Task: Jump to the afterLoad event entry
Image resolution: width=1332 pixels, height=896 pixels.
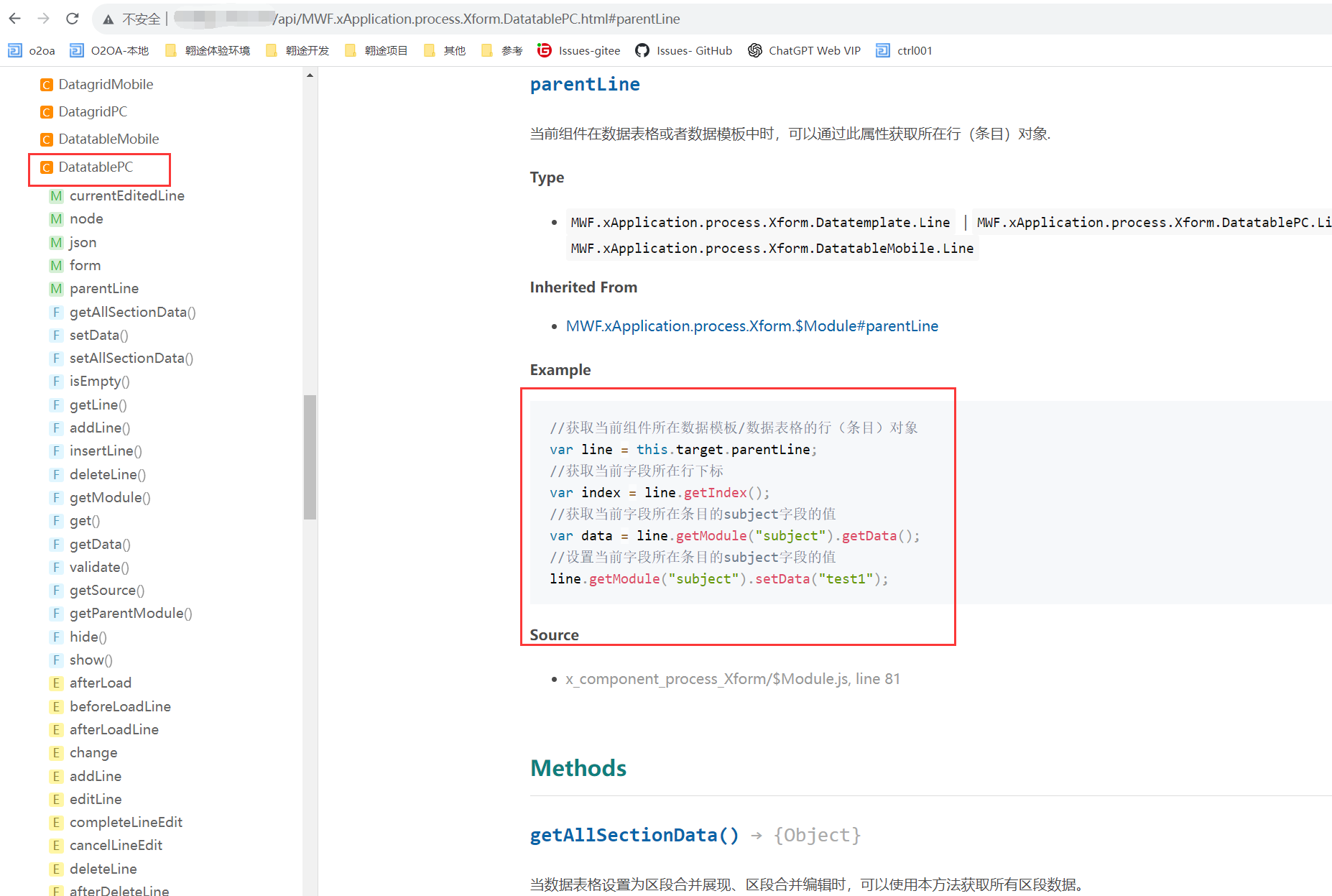Action: click(100, 683)
